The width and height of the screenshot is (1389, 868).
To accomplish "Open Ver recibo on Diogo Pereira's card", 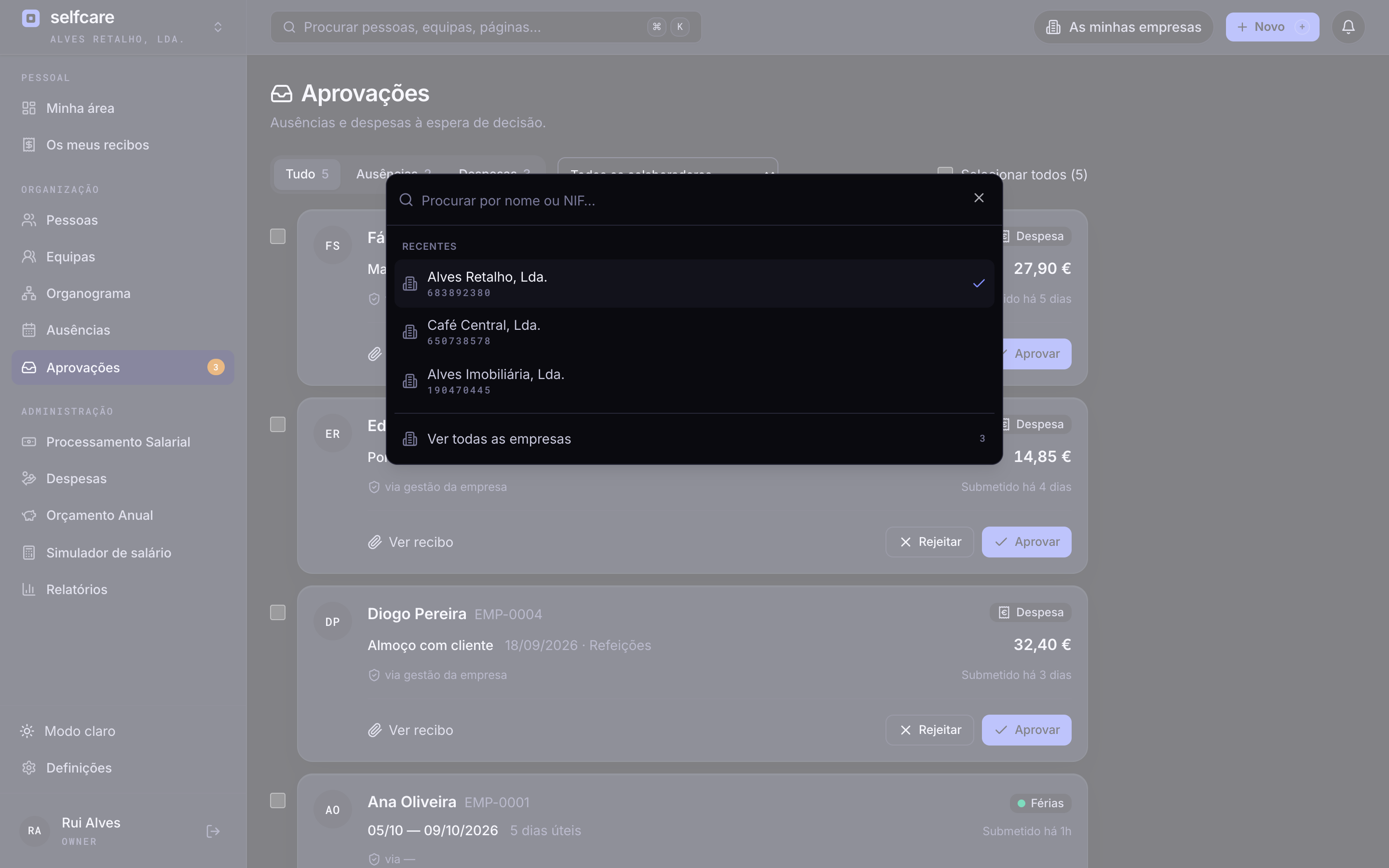I will pyautogui.click(x=410, y=730).
